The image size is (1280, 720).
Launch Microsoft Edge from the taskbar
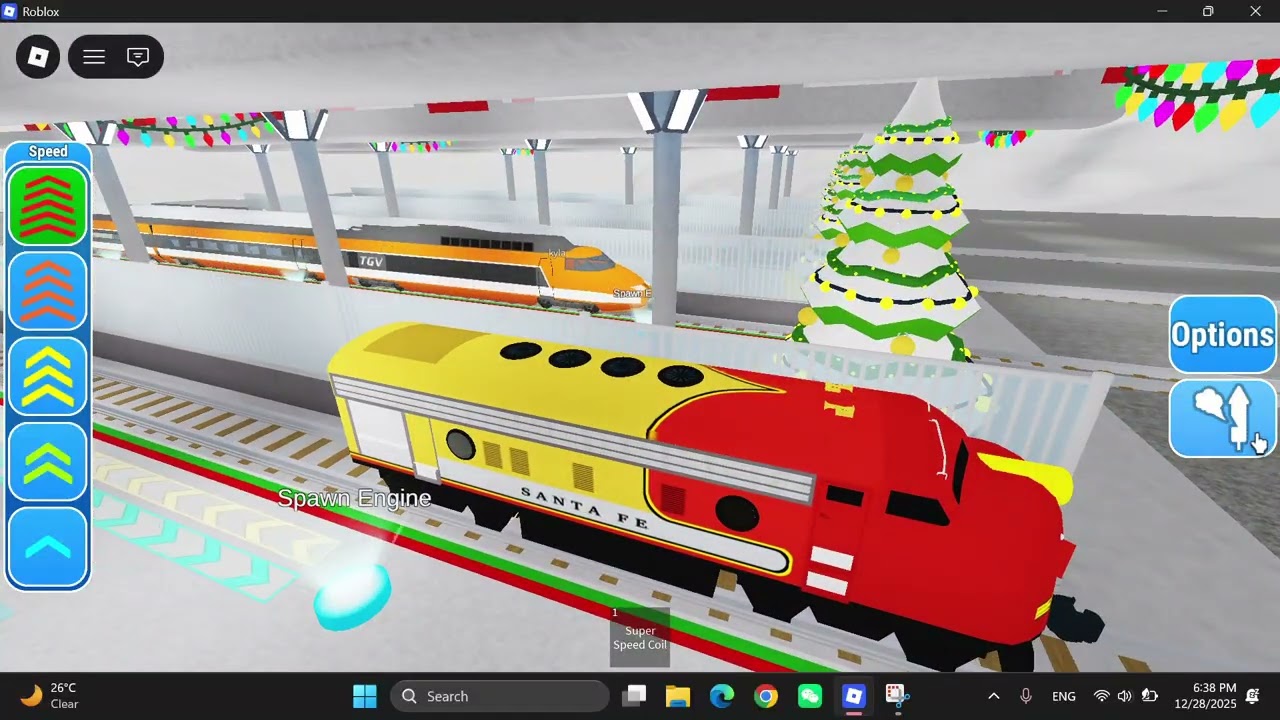(722, 696)
